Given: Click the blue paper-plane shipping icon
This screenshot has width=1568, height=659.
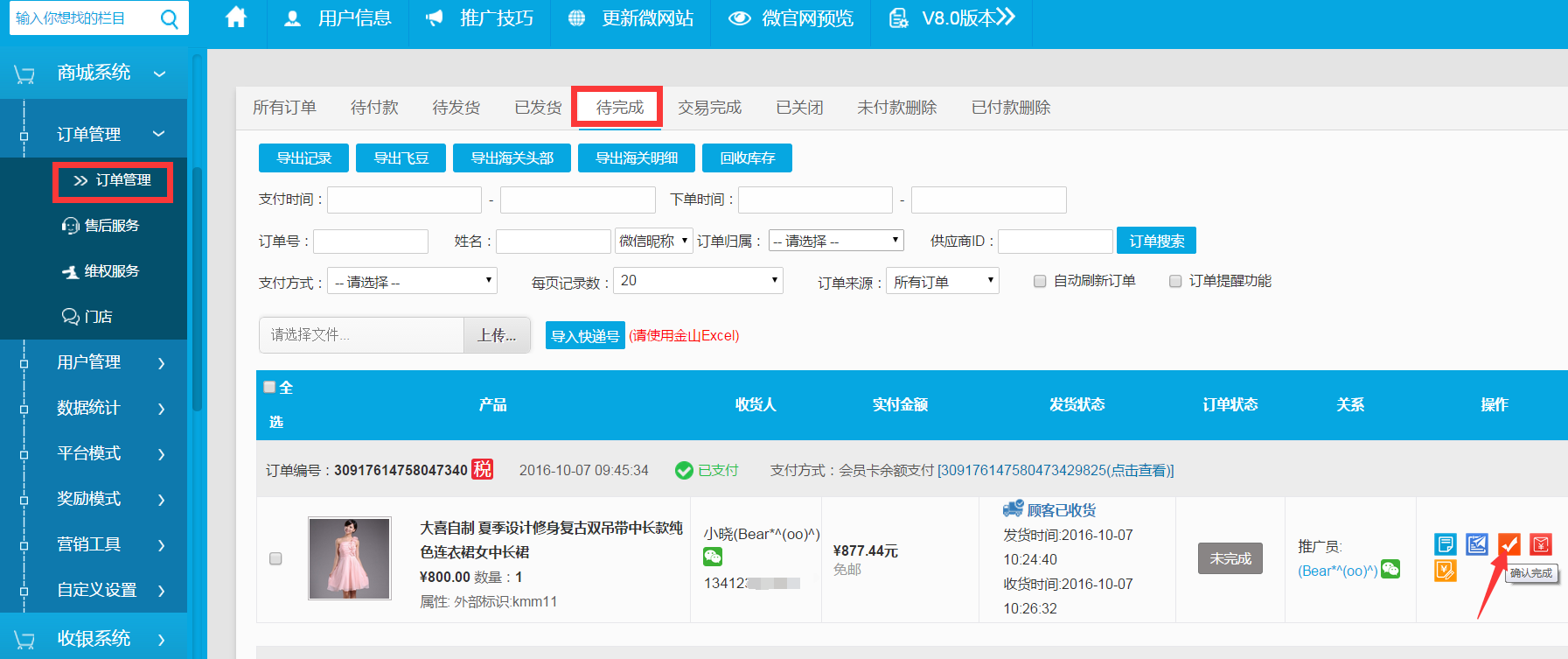Looking at the screenshot, I should [x=1477, y=544].
